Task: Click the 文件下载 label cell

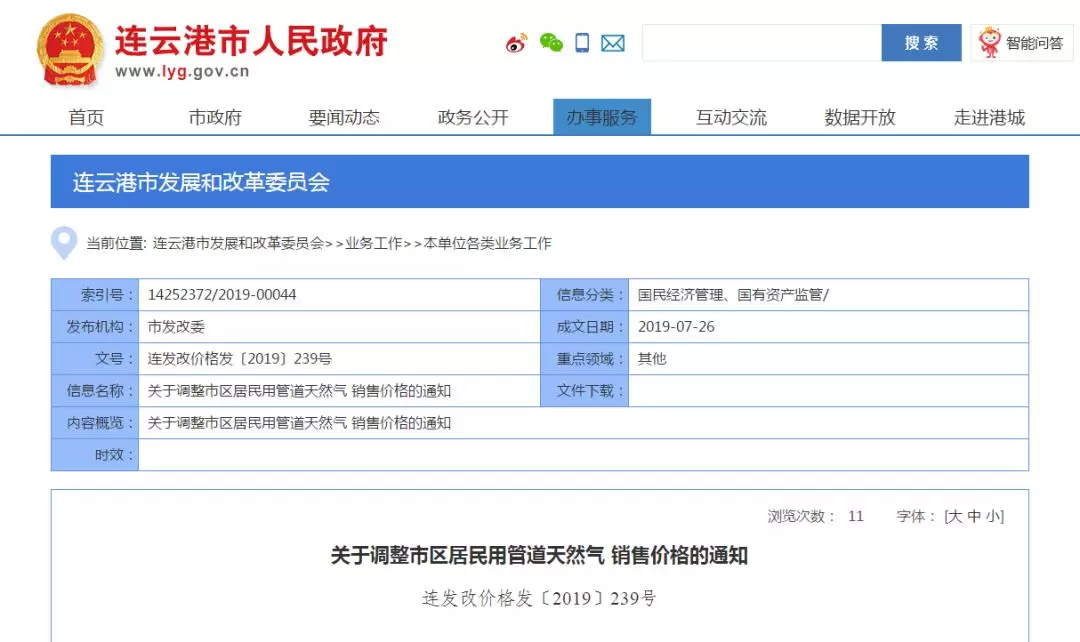Action: coord(585,391)
